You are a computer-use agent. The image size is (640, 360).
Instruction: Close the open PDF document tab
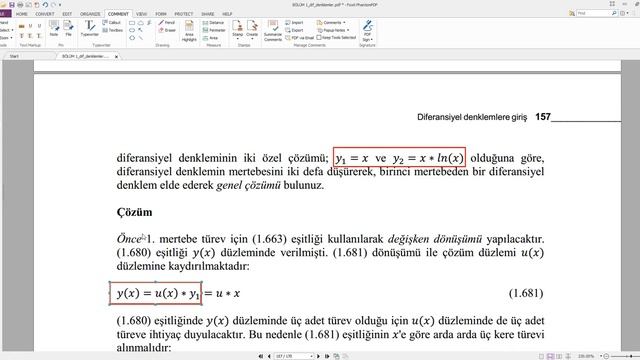pos(116,57)
